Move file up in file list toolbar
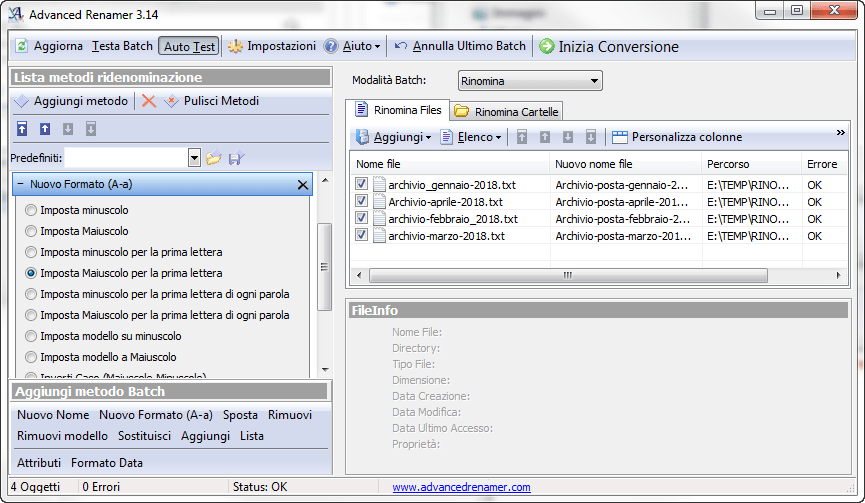 tap(545, 137)
